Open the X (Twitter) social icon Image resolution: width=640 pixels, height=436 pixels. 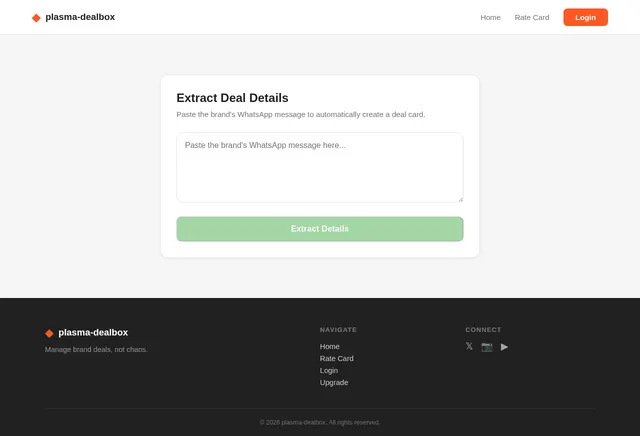coord(469,347)
